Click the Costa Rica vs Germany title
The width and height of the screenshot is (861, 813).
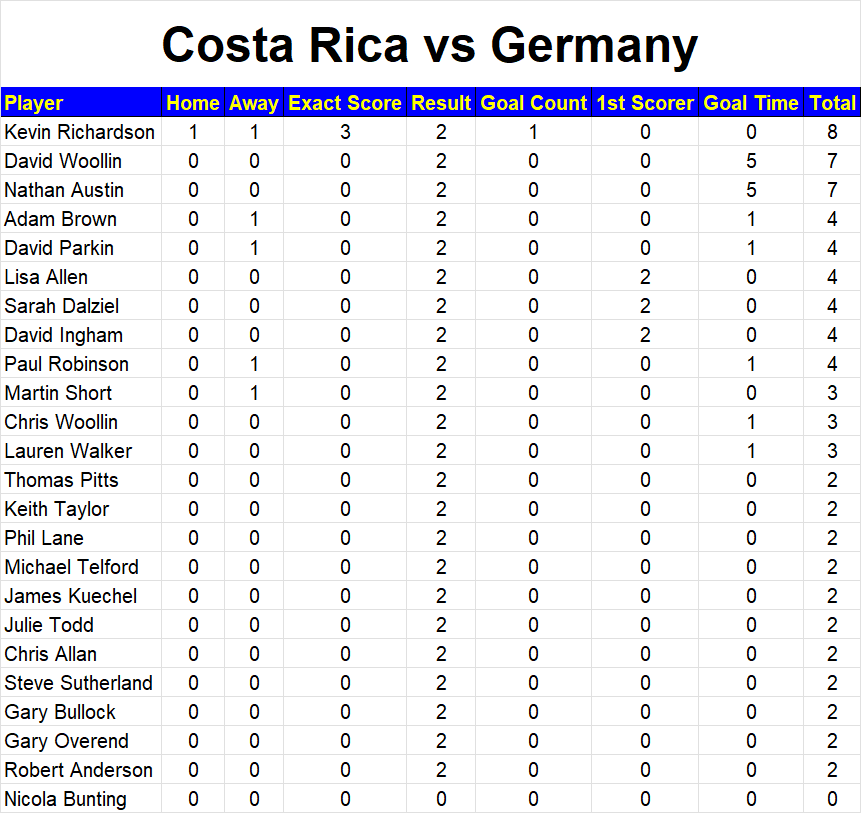pos(430,45)
